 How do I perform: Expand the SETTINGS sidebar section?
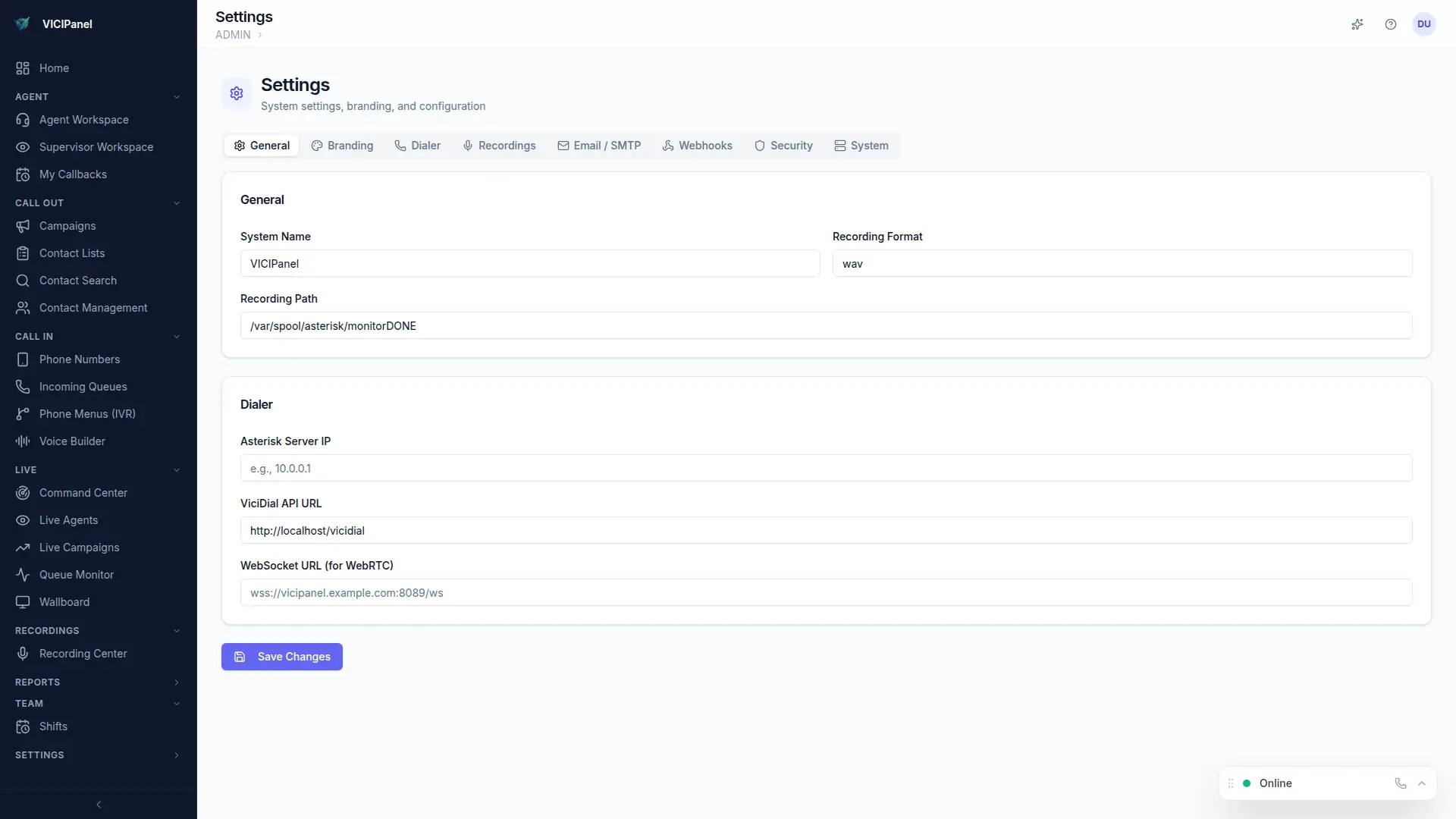177,755
